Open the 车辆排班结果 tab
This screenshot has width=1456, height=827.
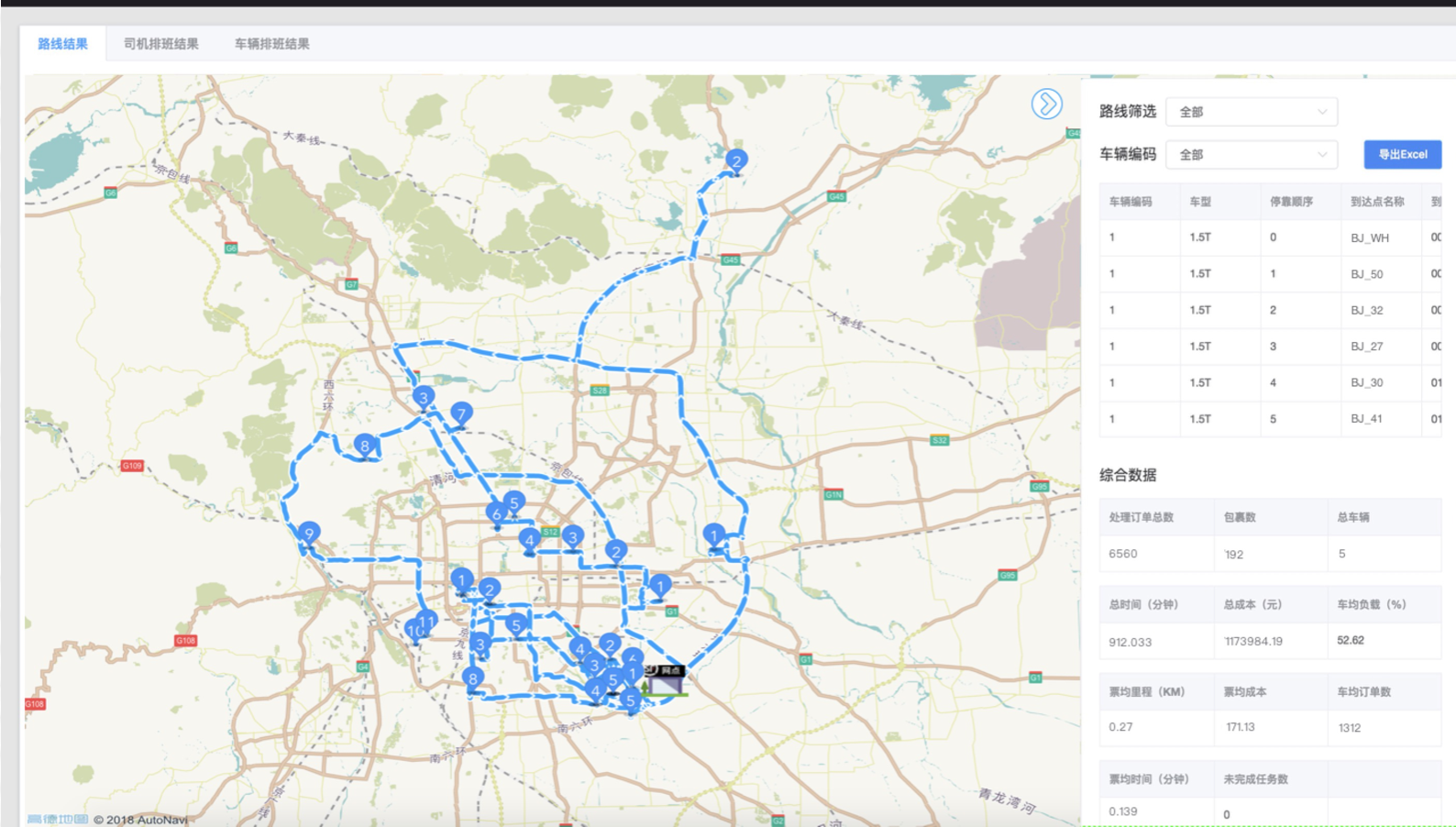tap(272, 44)
